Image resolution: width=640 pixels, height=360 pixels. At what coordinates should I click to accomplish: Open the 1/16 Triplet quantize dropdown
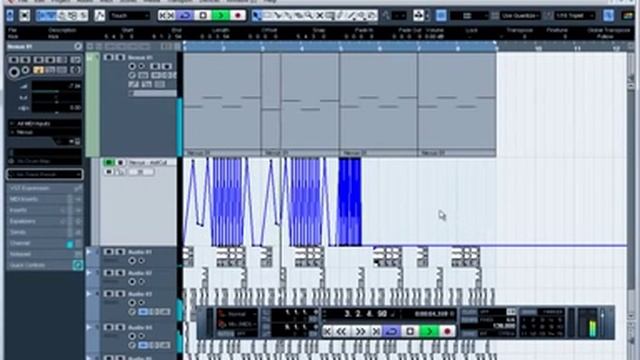click(575, 16)
